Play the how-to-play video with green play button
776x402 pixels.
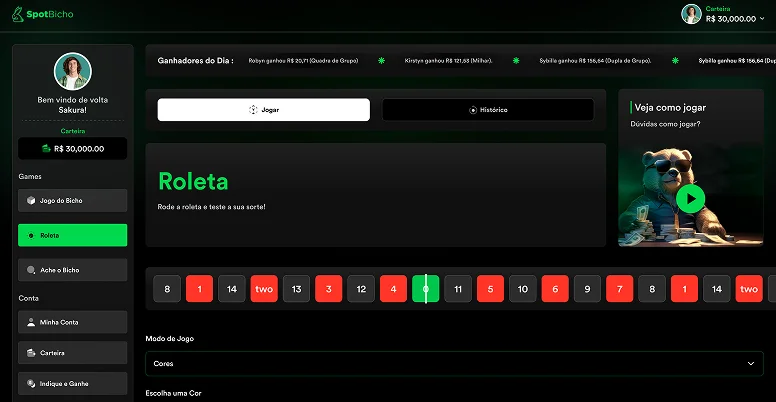coord(690,199)
